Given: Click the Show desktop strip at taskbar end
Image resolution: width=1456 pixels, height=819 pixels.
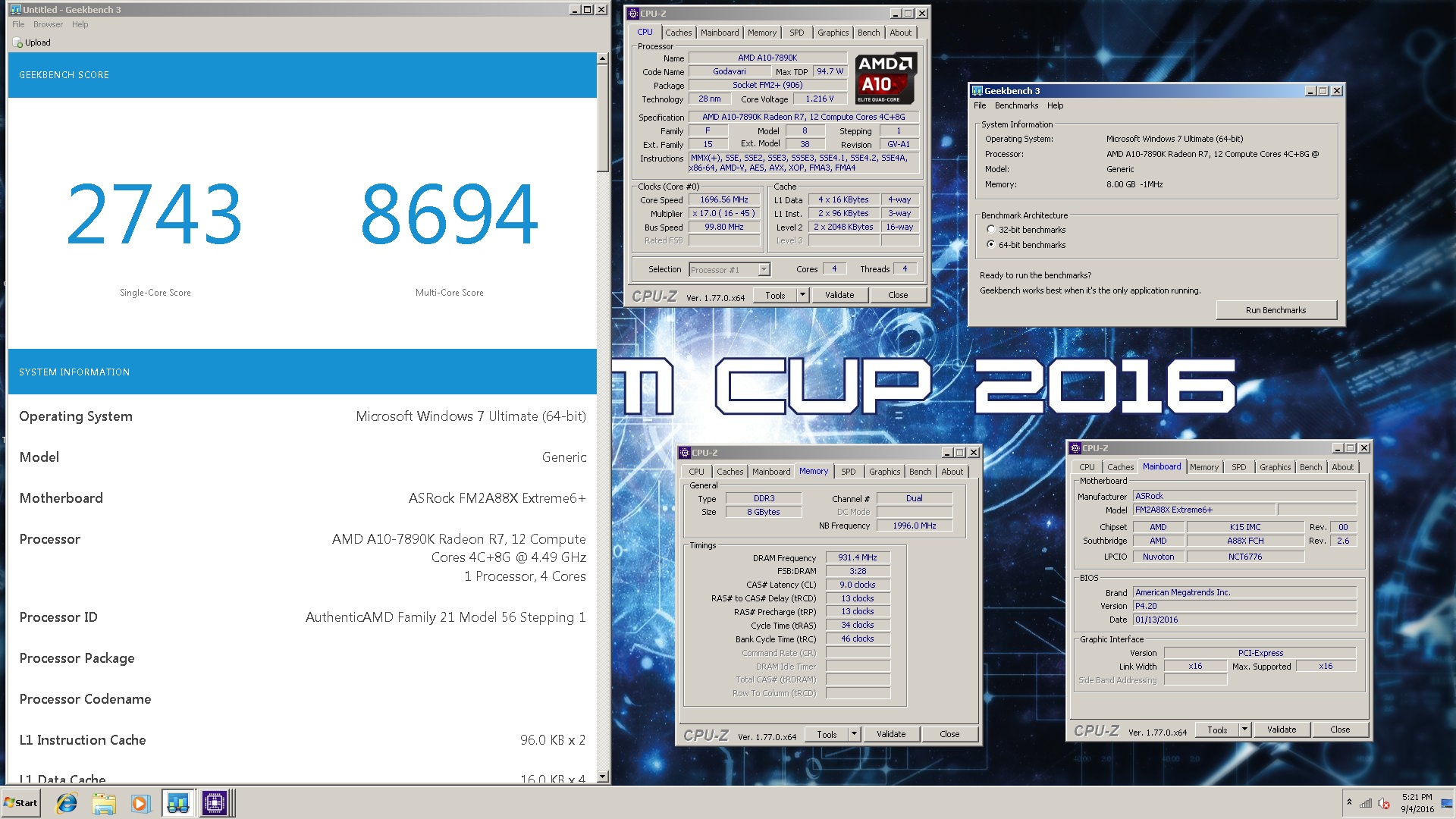Looking at the screenshot, I should pos(1447,803).
